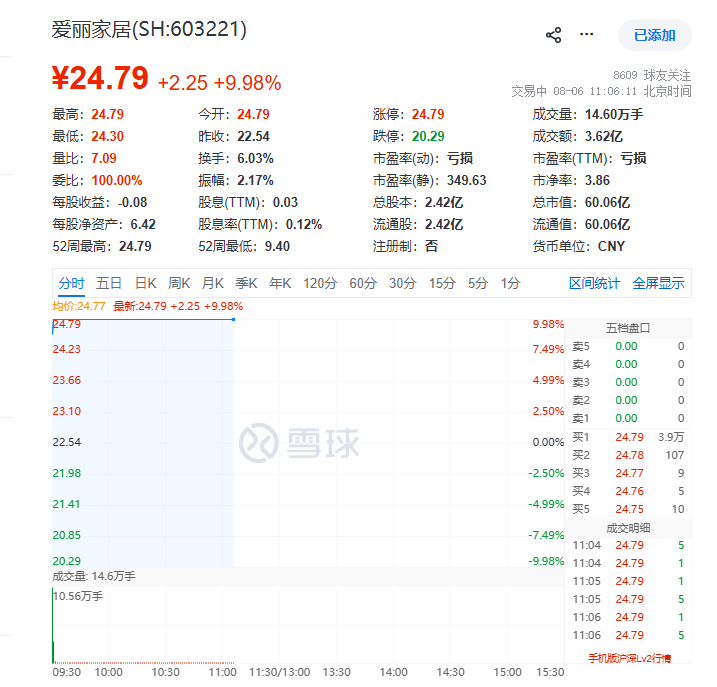Click the blue endpoint dot on price line
This screenshot has width=717, height=687.
233,319
